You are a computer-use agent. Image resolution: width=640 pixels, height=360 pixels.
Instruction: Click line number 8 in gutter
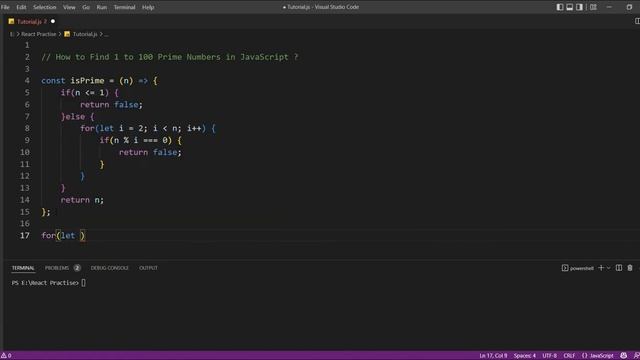click(x=27, y=129)
